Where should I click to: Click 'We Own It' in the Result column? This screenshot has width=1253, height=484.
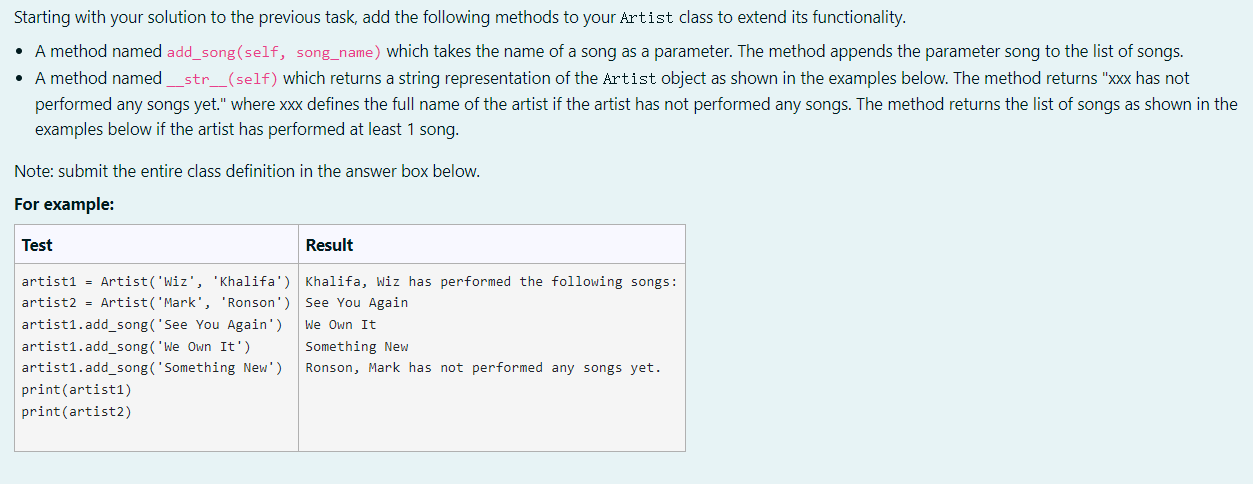tap(341, 325)
